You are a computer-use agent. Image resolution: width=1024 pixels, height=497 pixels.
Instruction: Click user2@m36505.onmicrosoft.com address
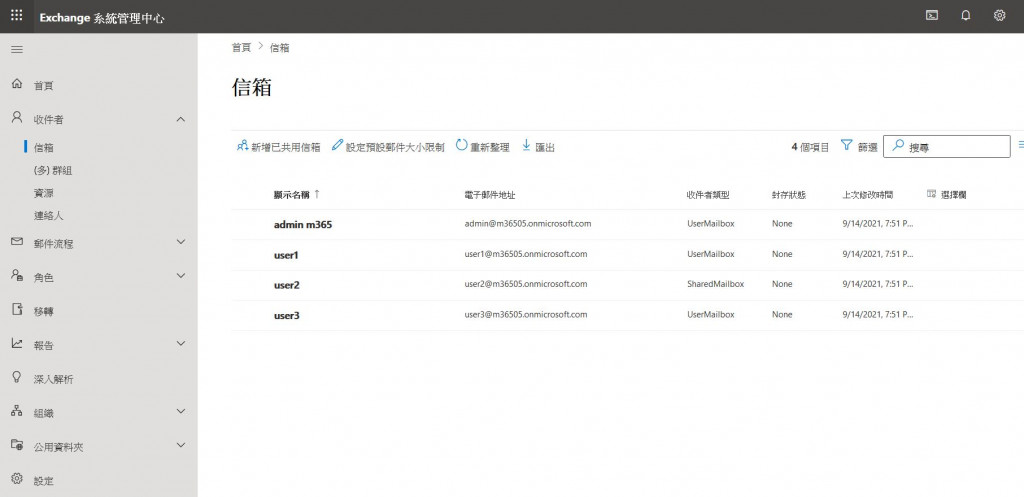click(526, 284)
